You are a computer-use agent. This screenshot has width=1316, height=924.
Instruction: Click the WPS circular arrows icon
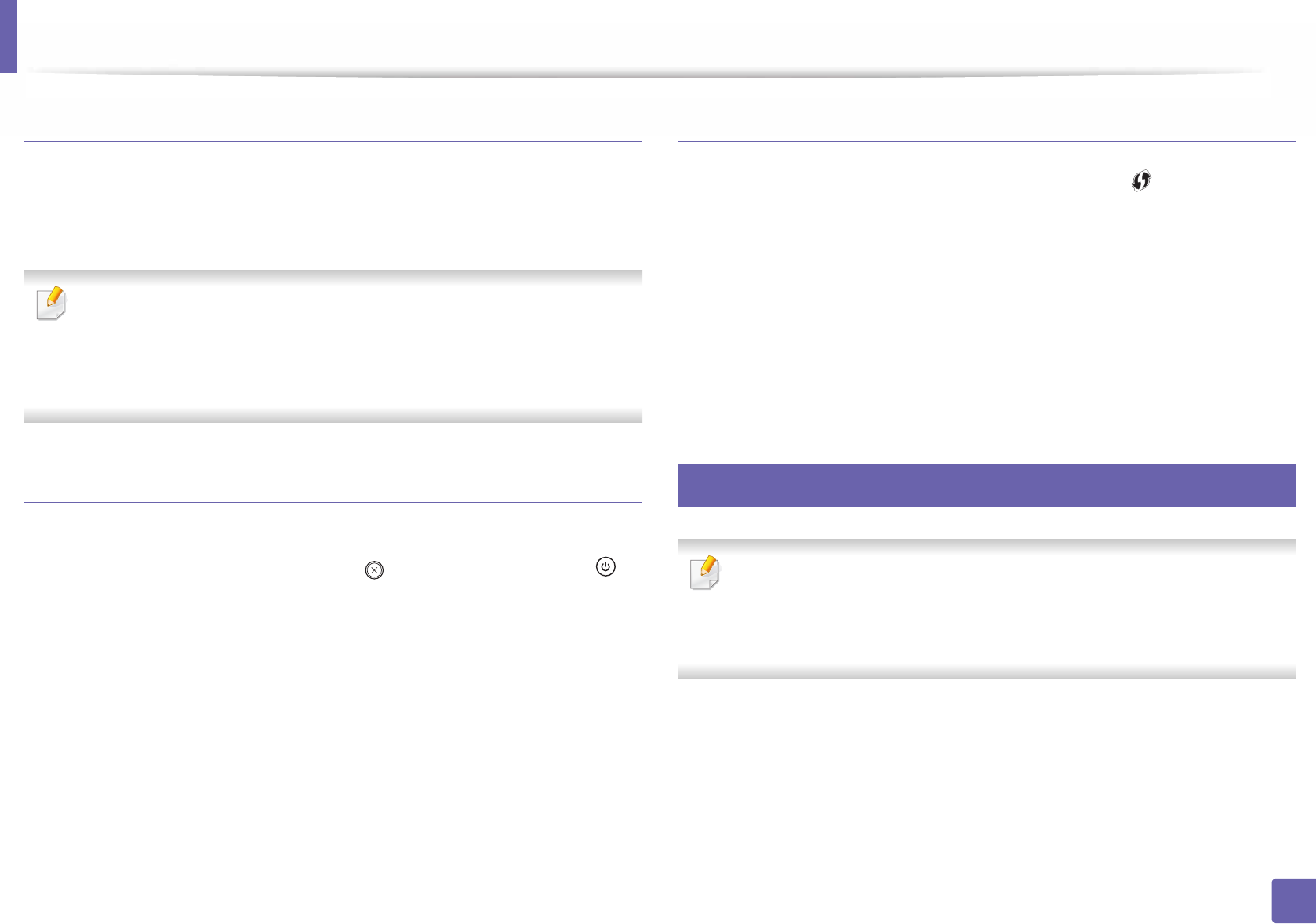pos(1141,181)
